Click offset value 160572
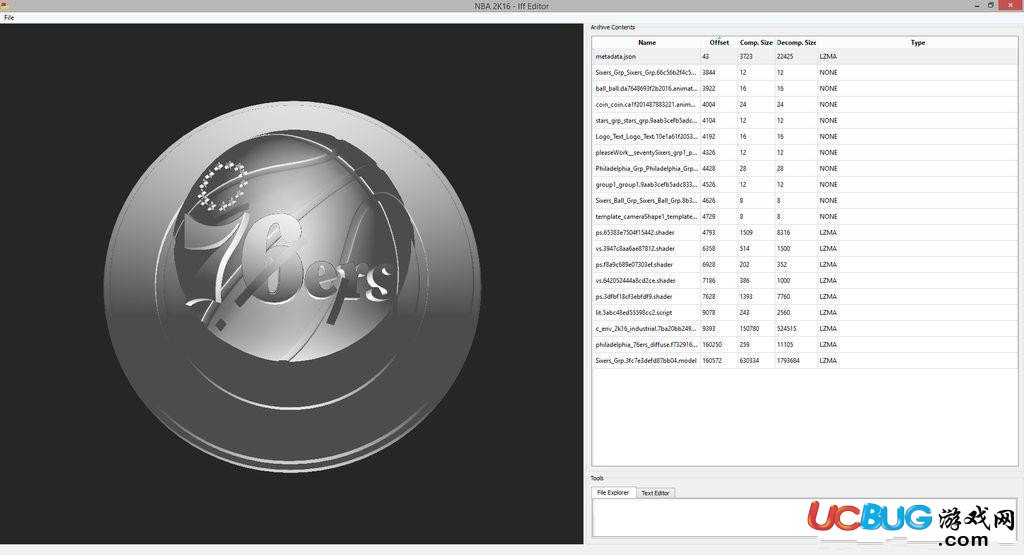The image size is (1024, 555). (x=712, y=360)
